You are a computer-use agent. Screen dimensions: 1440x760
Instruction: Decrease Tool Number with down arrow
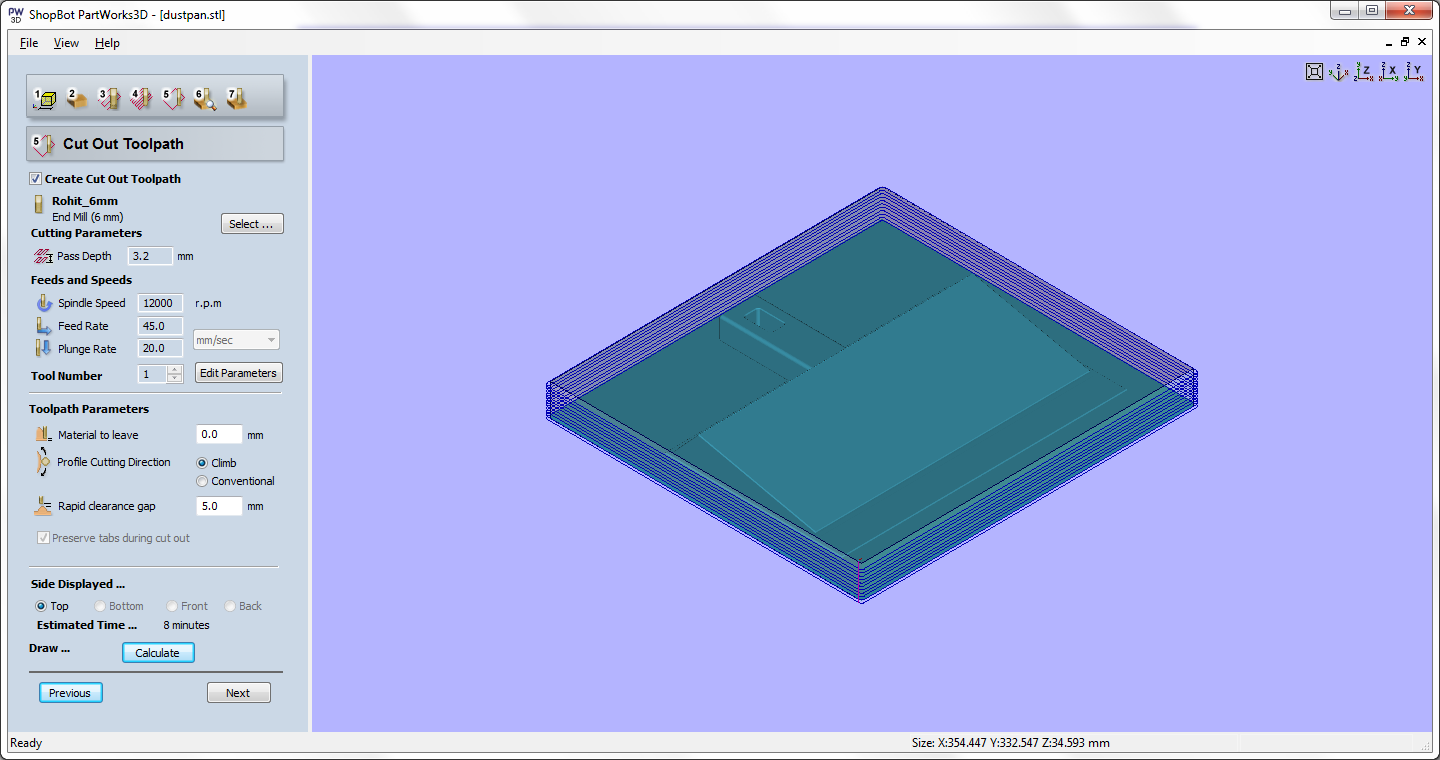click(x=175, y=379)
